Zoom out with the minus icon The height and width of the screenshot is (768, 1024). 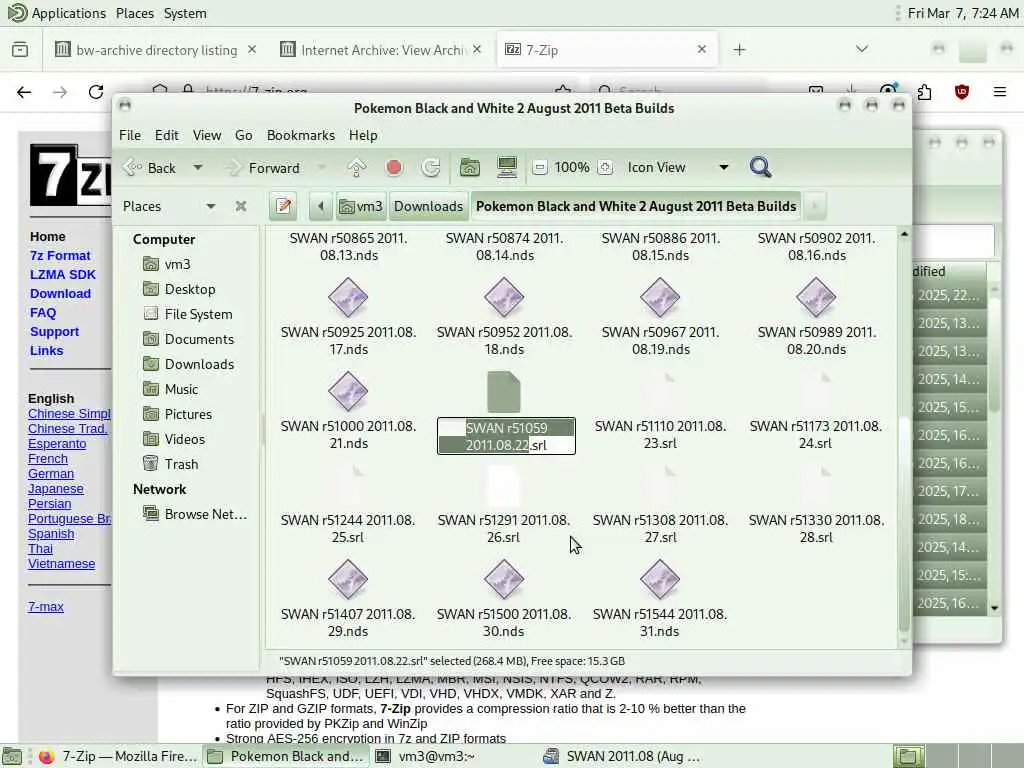click(539, 168)
